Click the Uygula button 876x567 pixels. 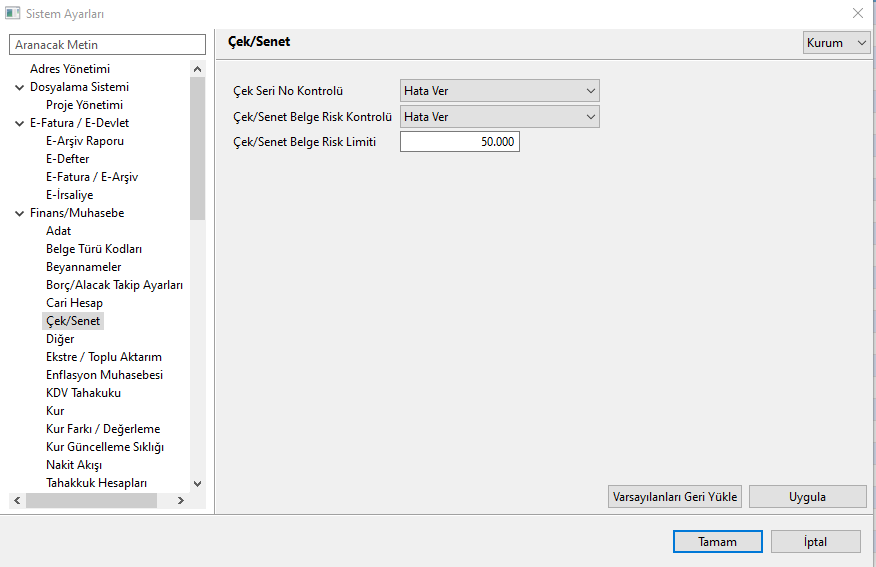coord(807,497)
